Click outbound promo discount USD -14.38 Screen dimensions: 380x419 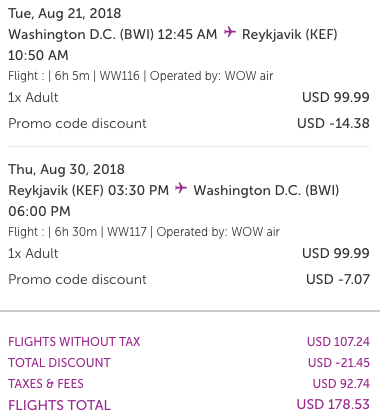click(333, 123)
